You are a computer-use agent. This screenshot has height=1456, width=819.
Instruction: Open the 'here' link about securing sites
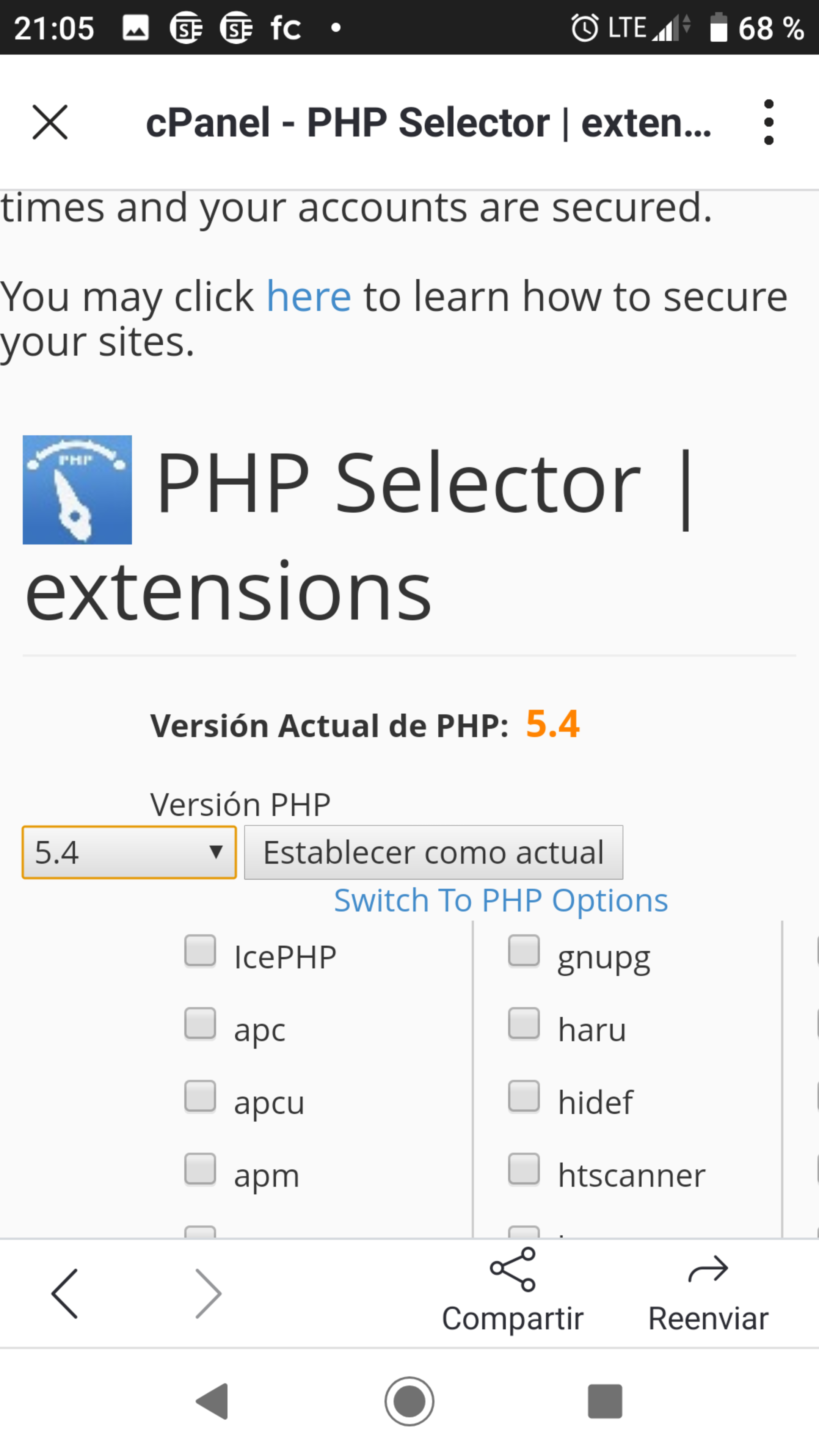[309, 297]
